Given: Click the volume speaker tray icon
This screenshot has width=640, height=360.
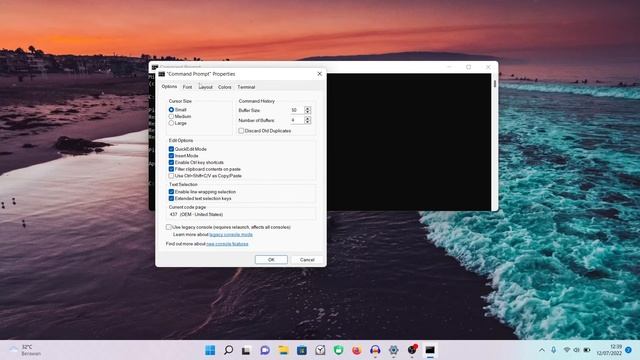Looking at the screenshot, I should pos(577,350).
